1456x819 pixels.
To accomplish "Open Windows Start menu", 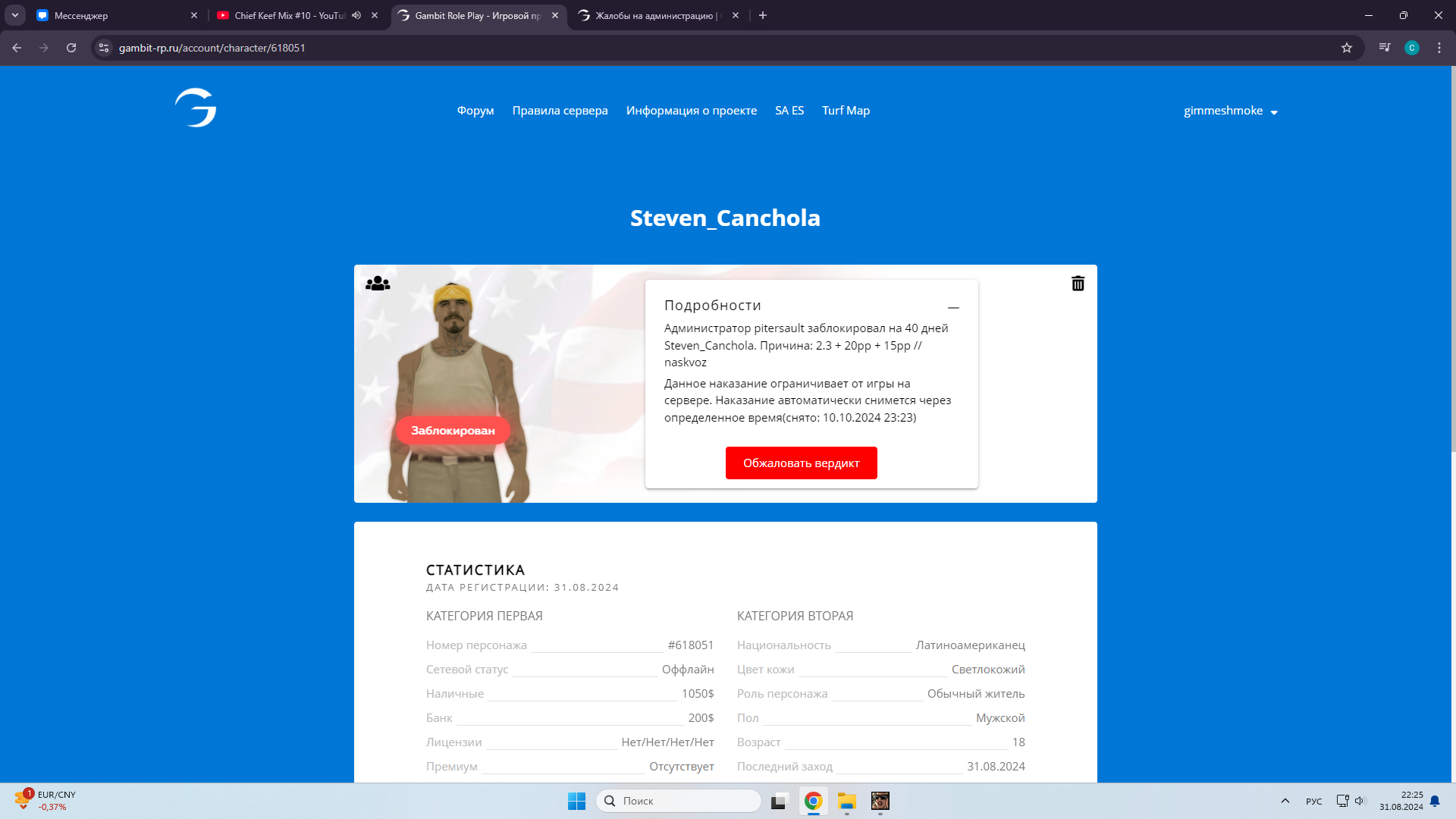I will 576,801.
